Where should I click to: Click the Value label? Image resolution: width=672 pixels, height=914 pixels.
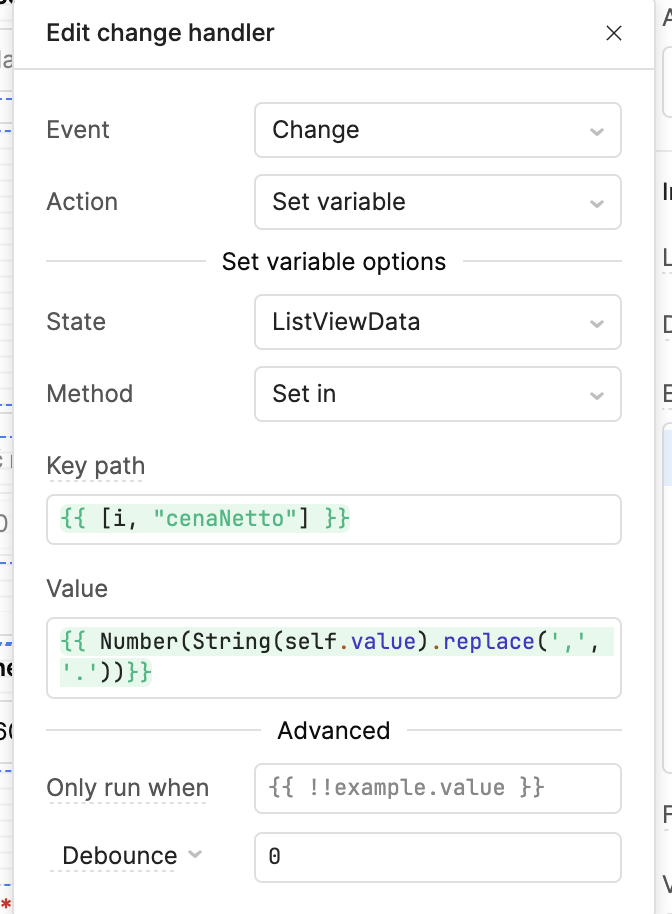pos(77,588)
